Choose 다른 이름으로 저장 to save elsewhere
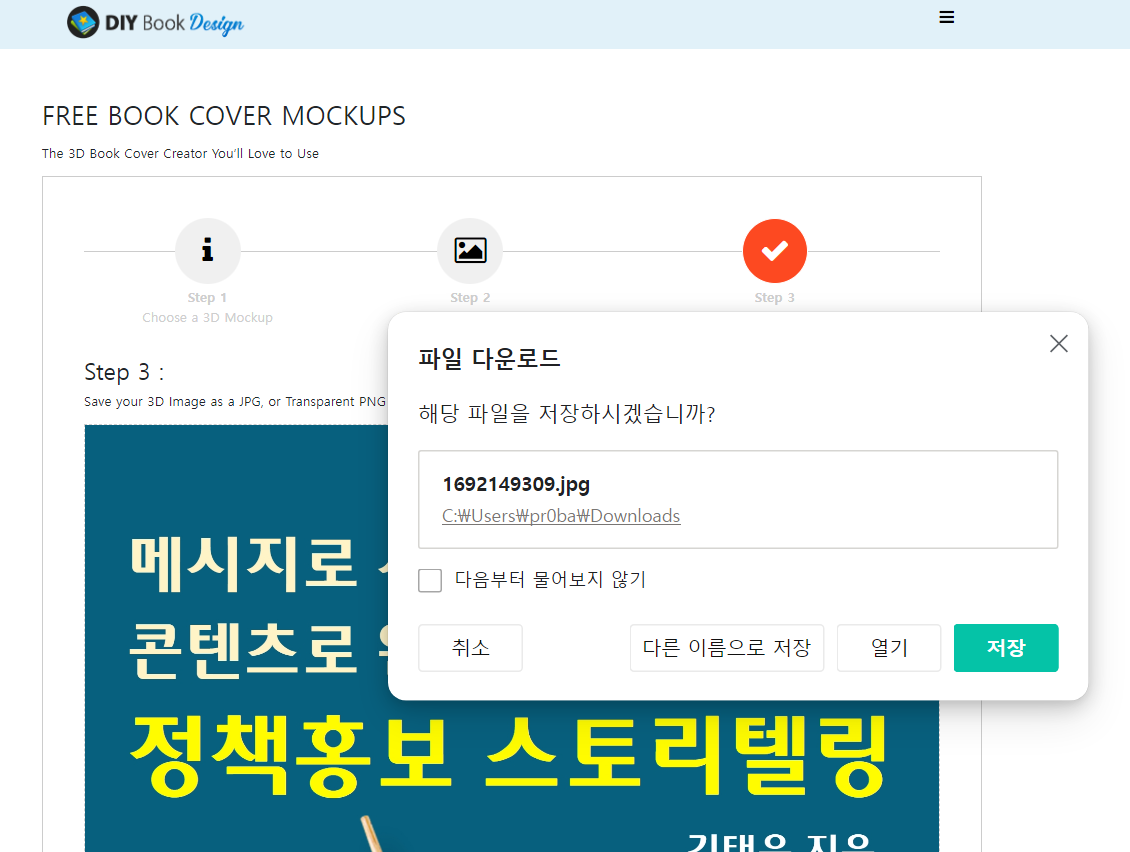 727,647
